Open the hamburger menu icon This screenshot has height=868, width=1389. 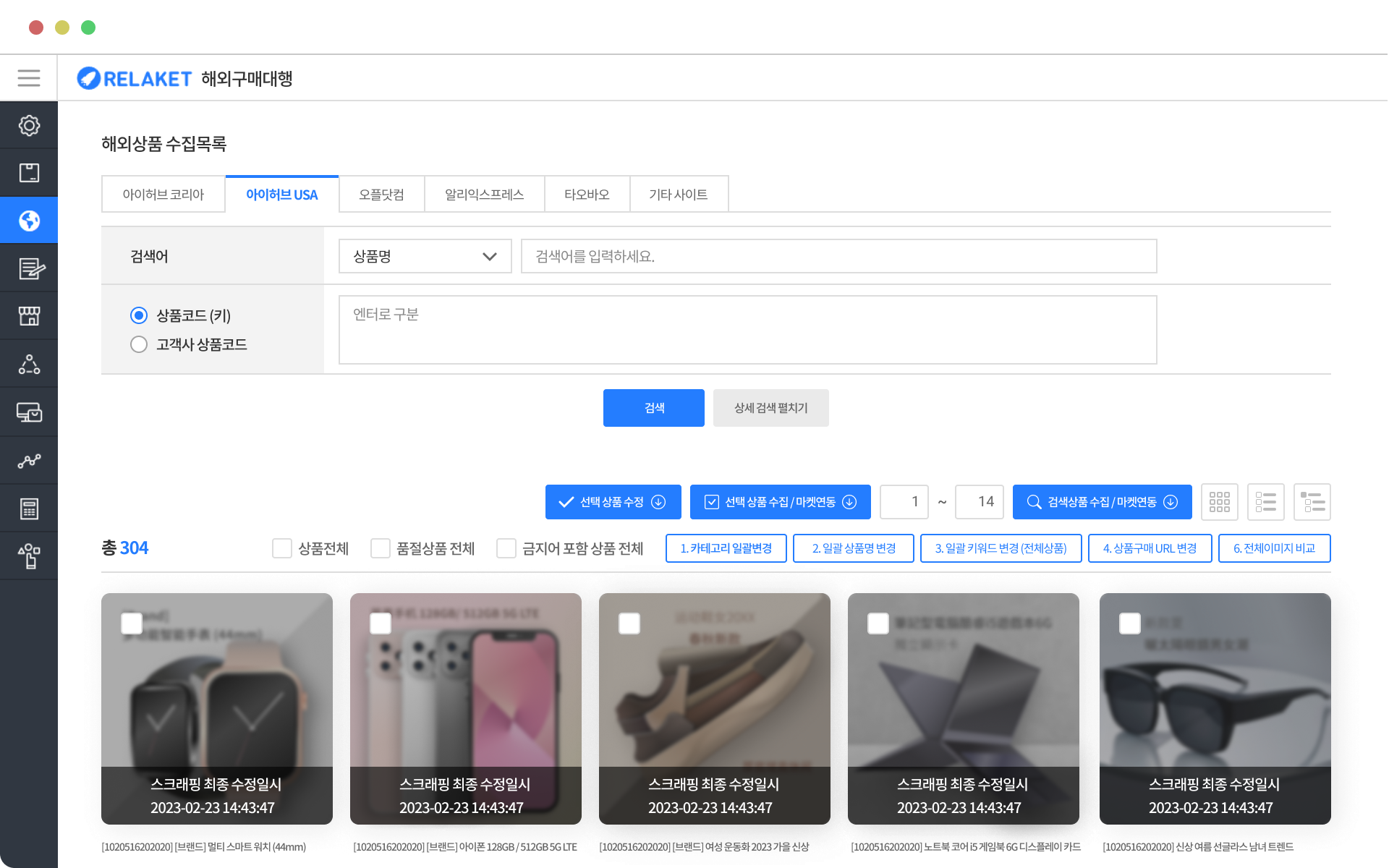[29, 78]
